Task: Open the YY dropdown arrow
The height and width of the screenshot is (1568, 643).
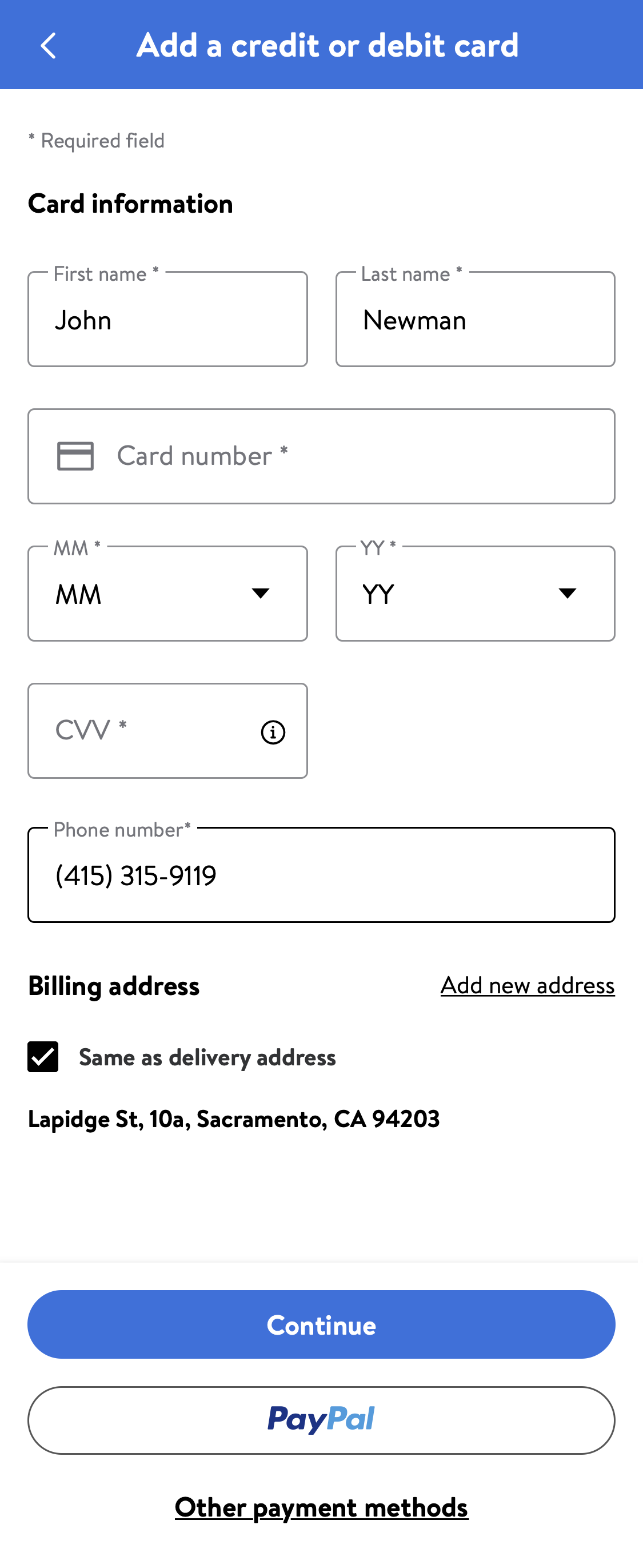Action: [568, 594]
